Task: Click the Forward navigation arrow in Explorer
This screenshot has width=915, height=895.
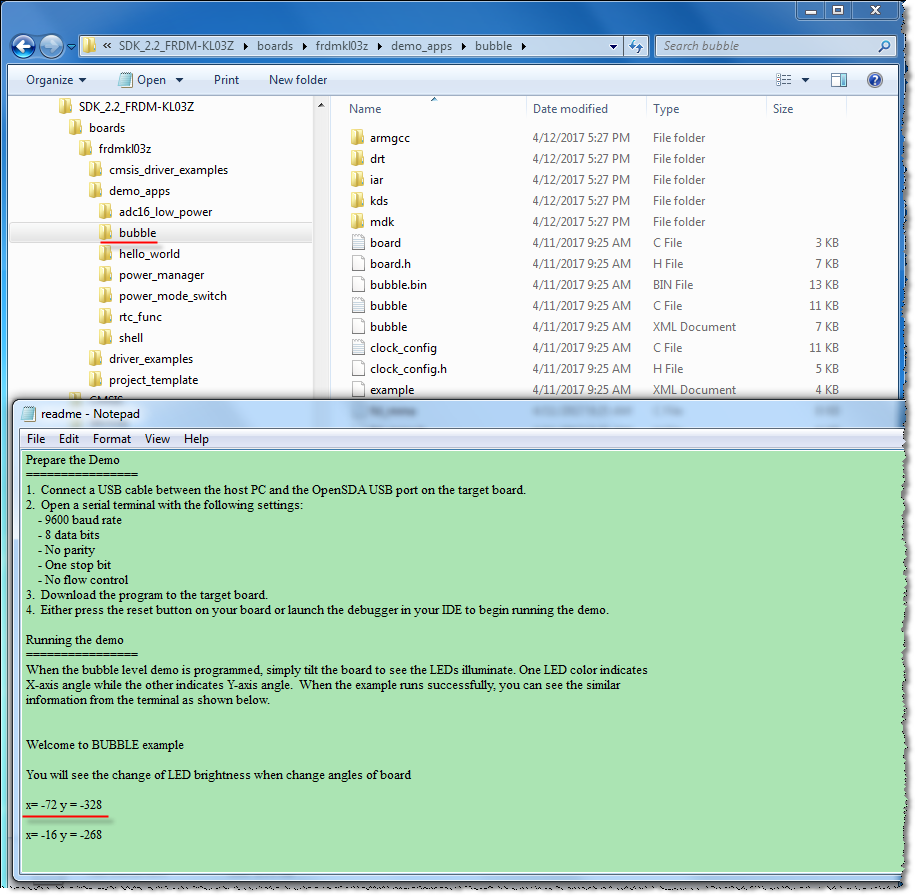Action: click(x=51, y=46)
